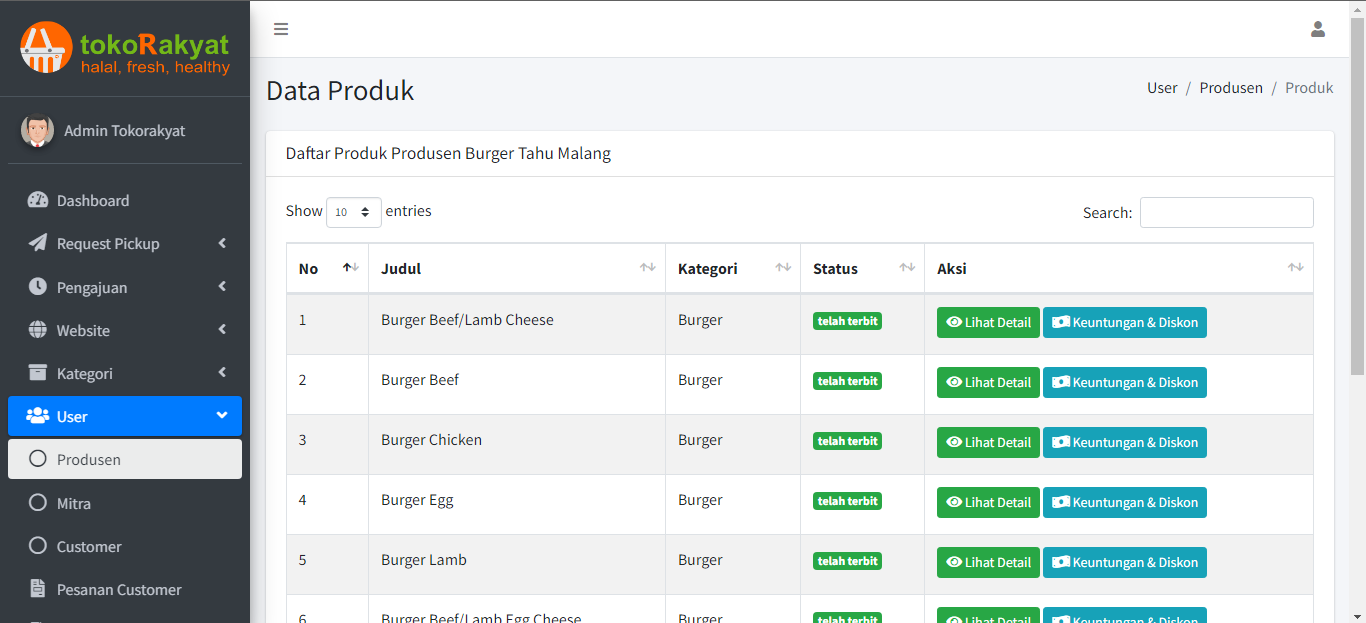Select Customer circle item in sidebar
1366x623 pixels.
tap(88, 546)
